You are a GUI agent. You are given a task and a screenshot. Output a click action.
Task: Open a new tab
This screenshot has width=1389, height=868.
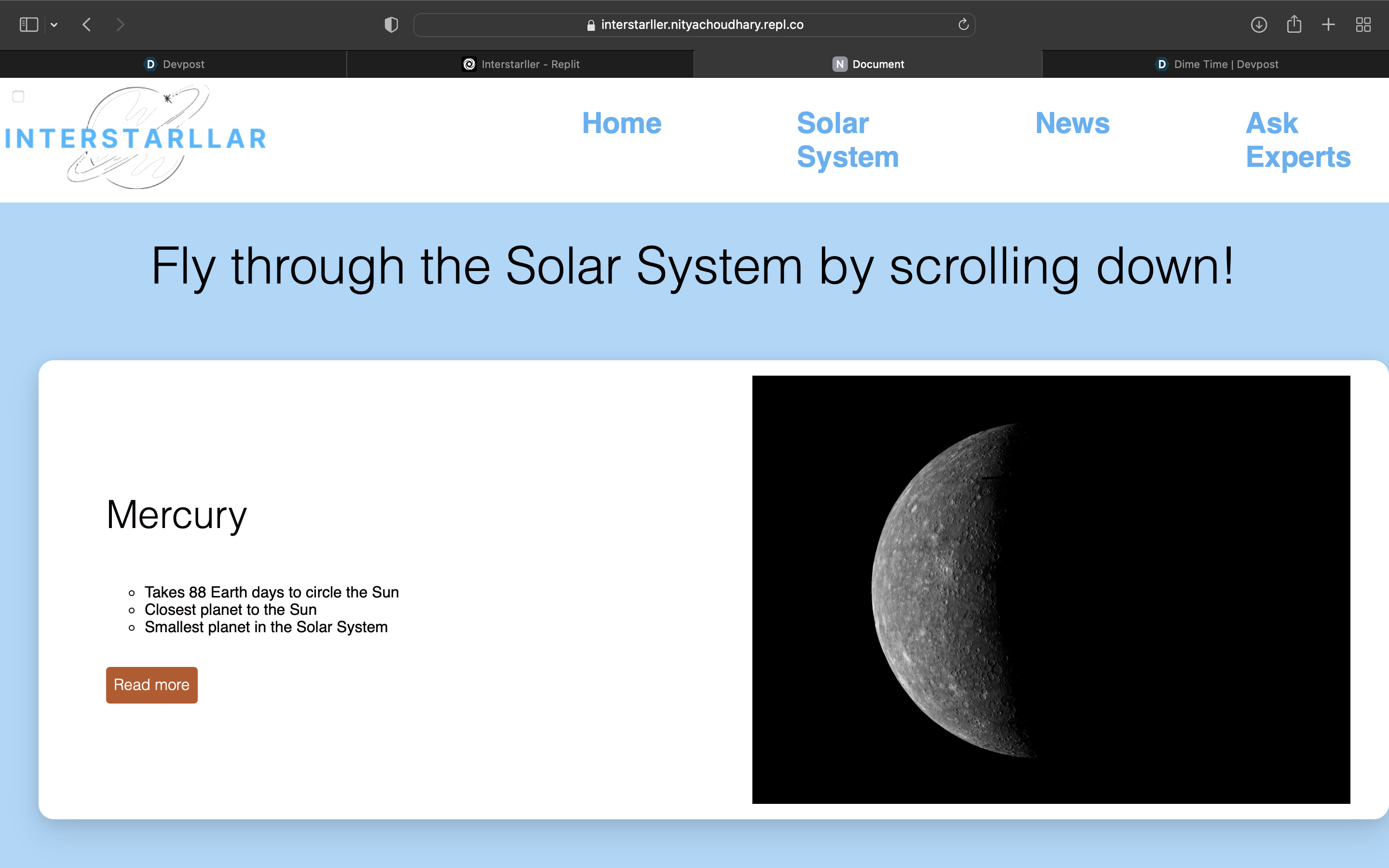(x=1328, y=25)
